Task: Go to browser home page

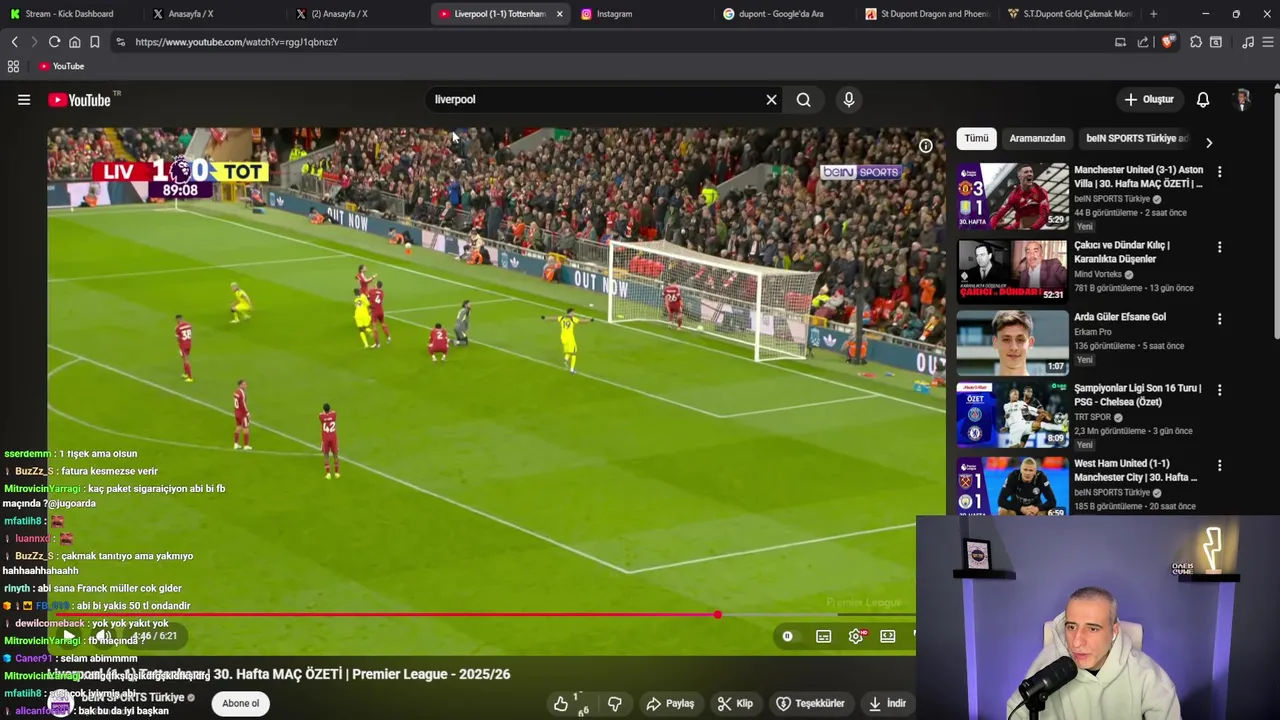Action: 74,42
